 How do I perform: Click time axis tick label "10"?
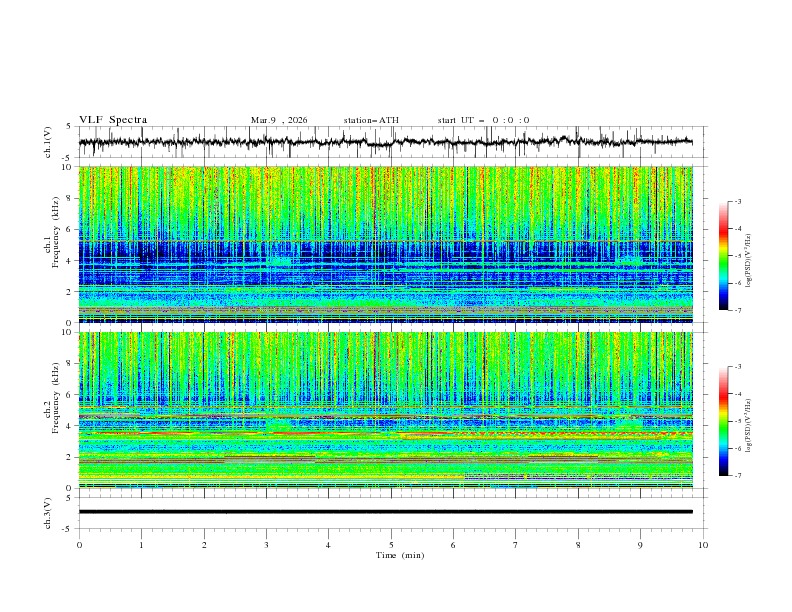tap(703, 545)
